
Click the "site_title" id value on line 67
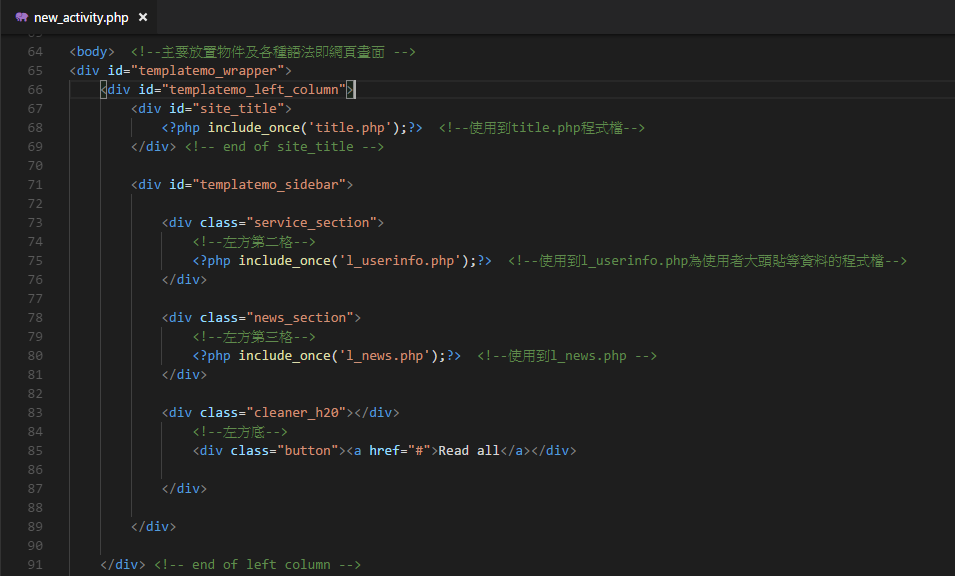(238, 108)
